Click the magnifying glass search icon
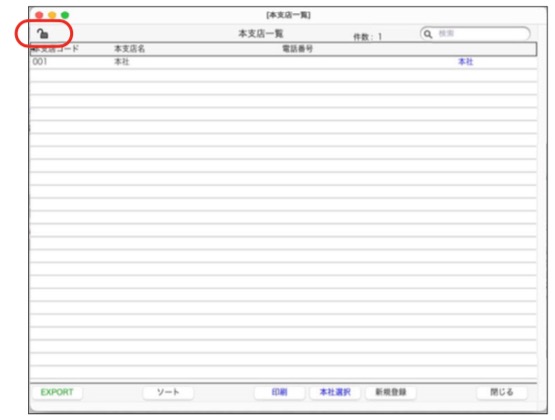 point(428,34)
